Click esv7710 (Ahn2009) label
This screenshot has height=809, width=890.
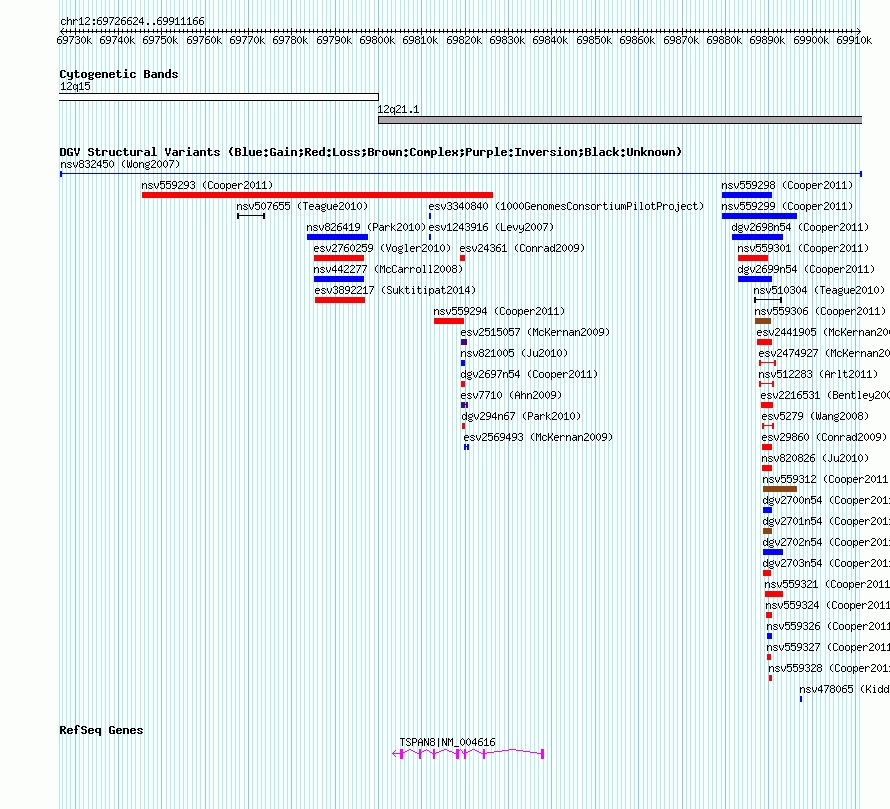(511, 395)
